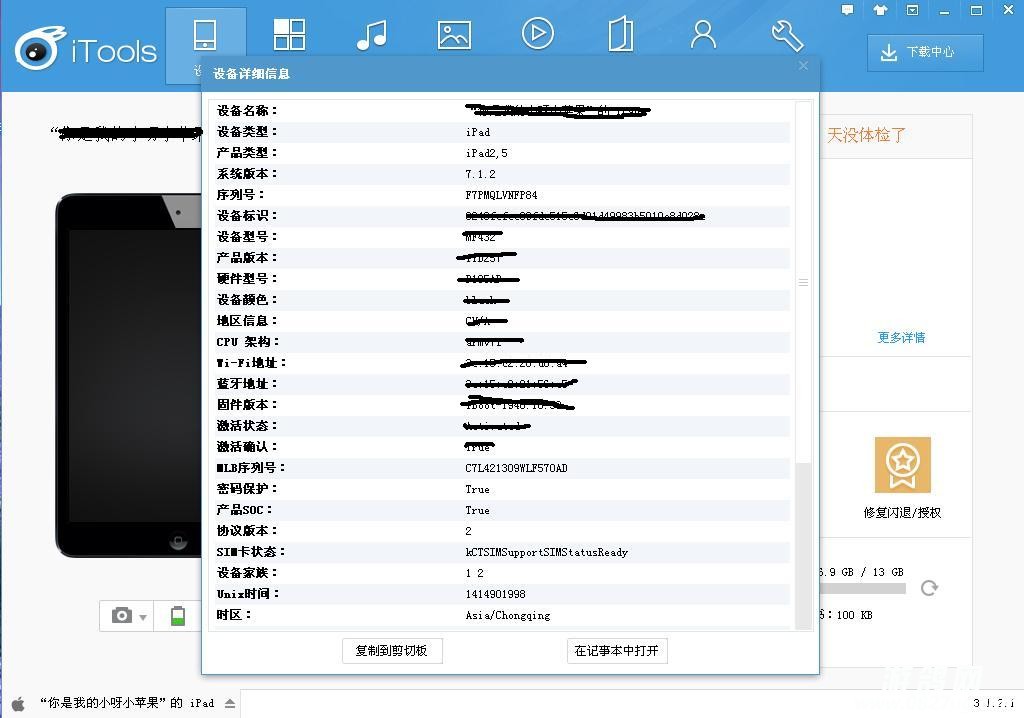Open the Contacts person icon
This screenshot has width=1024, height=718.
tap(703, 35)
